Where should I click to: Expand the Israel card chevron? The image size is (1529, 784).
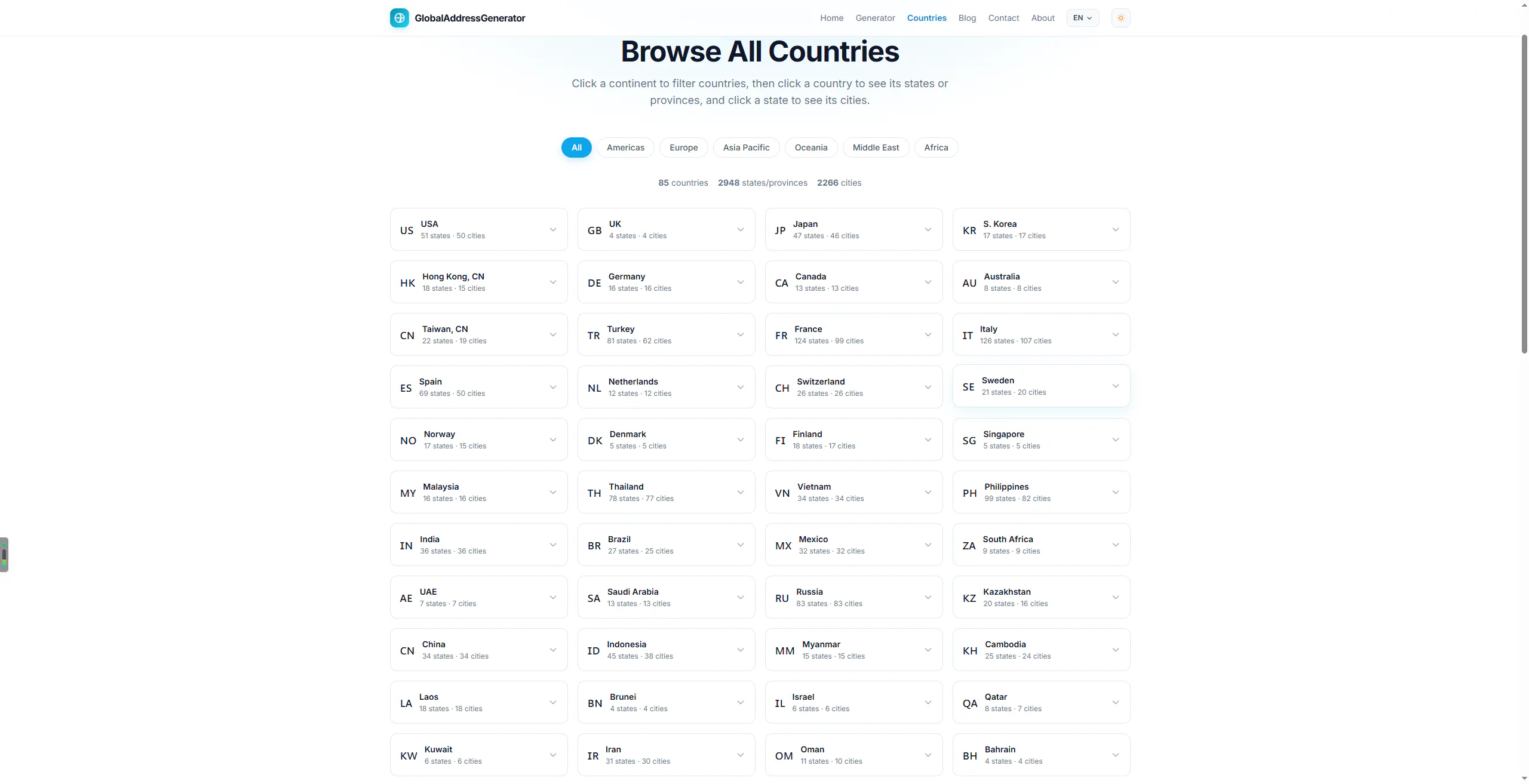pos(928,702)
